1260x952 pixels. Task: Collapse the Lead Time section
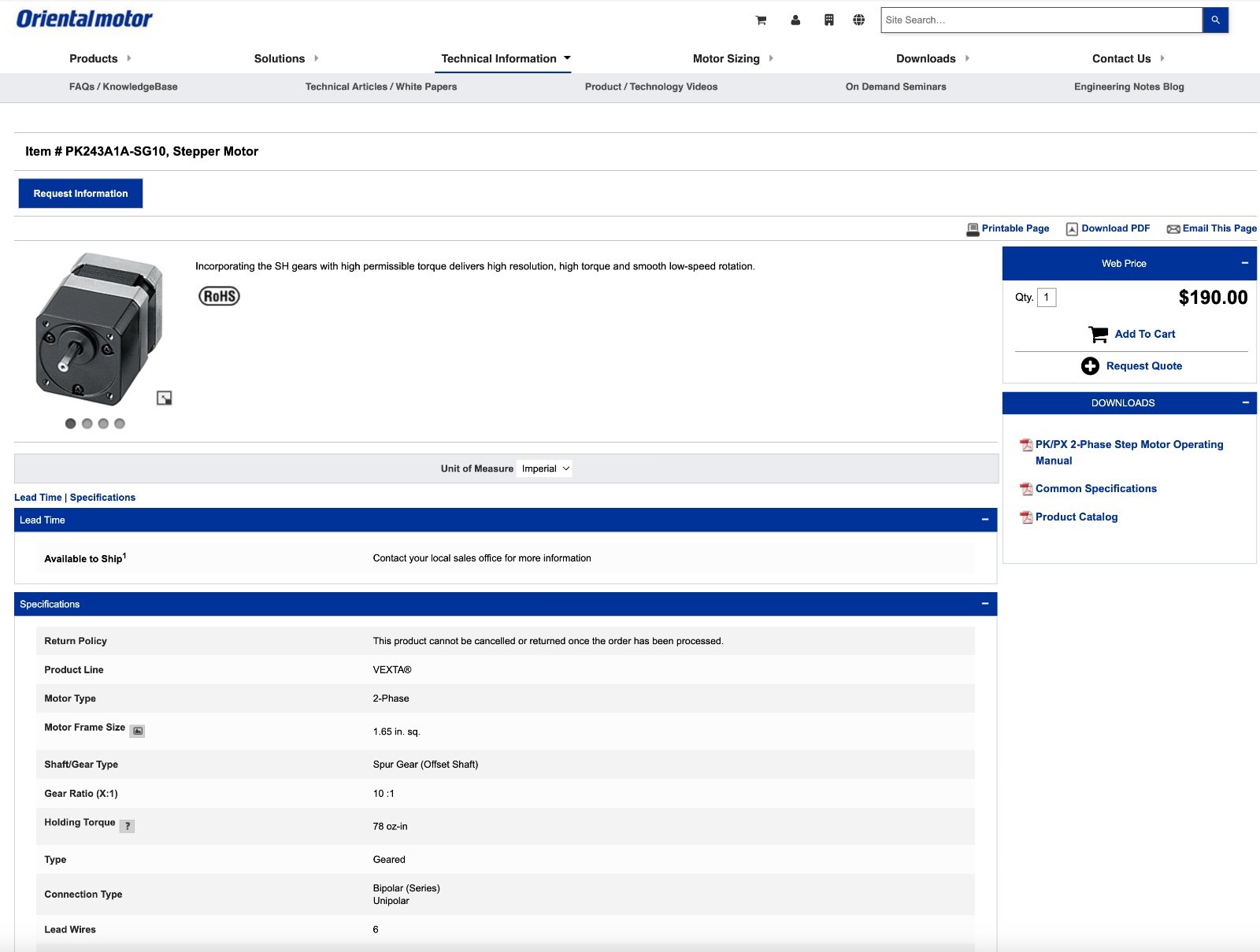coord(985,520)
